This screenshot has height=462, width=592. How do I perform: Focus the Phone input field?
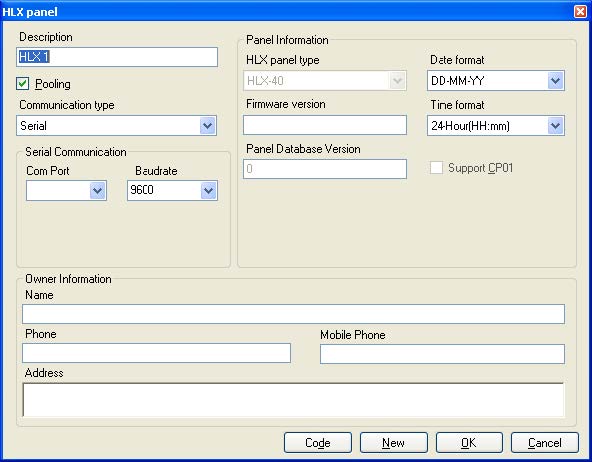coord(156,353)
